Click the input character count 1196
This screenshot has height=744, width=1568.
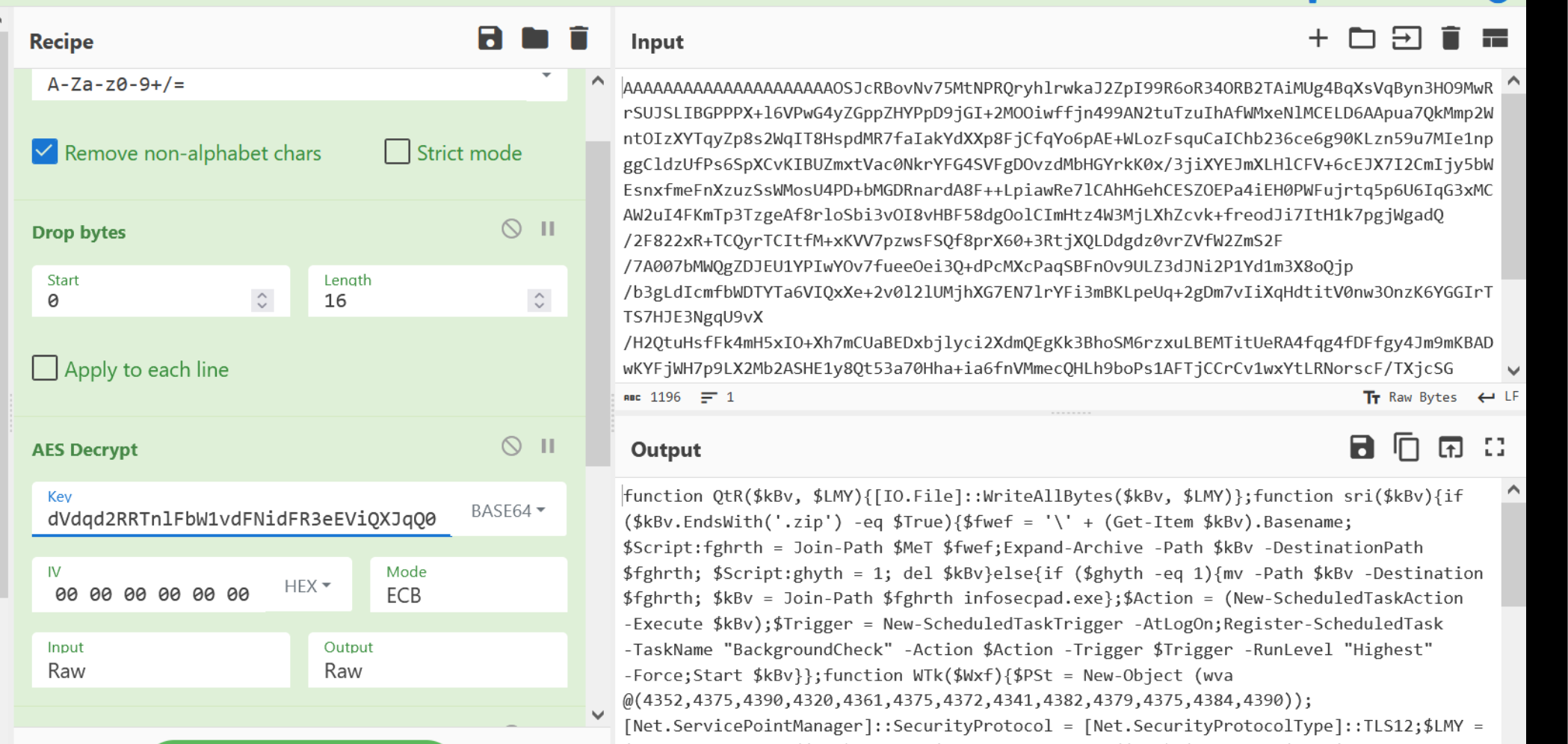653,397
